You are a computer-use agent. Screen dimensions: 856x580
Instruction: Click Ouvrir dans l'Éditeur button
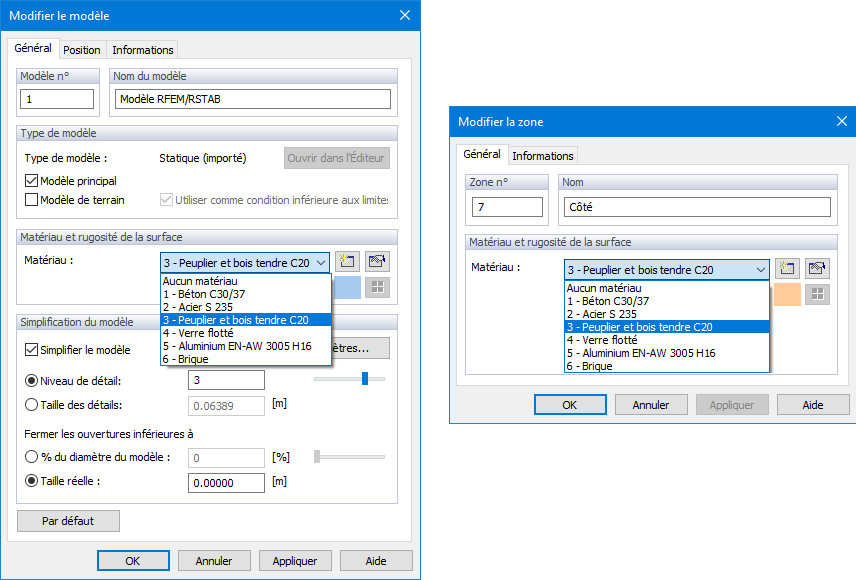[x=336, y=158]
